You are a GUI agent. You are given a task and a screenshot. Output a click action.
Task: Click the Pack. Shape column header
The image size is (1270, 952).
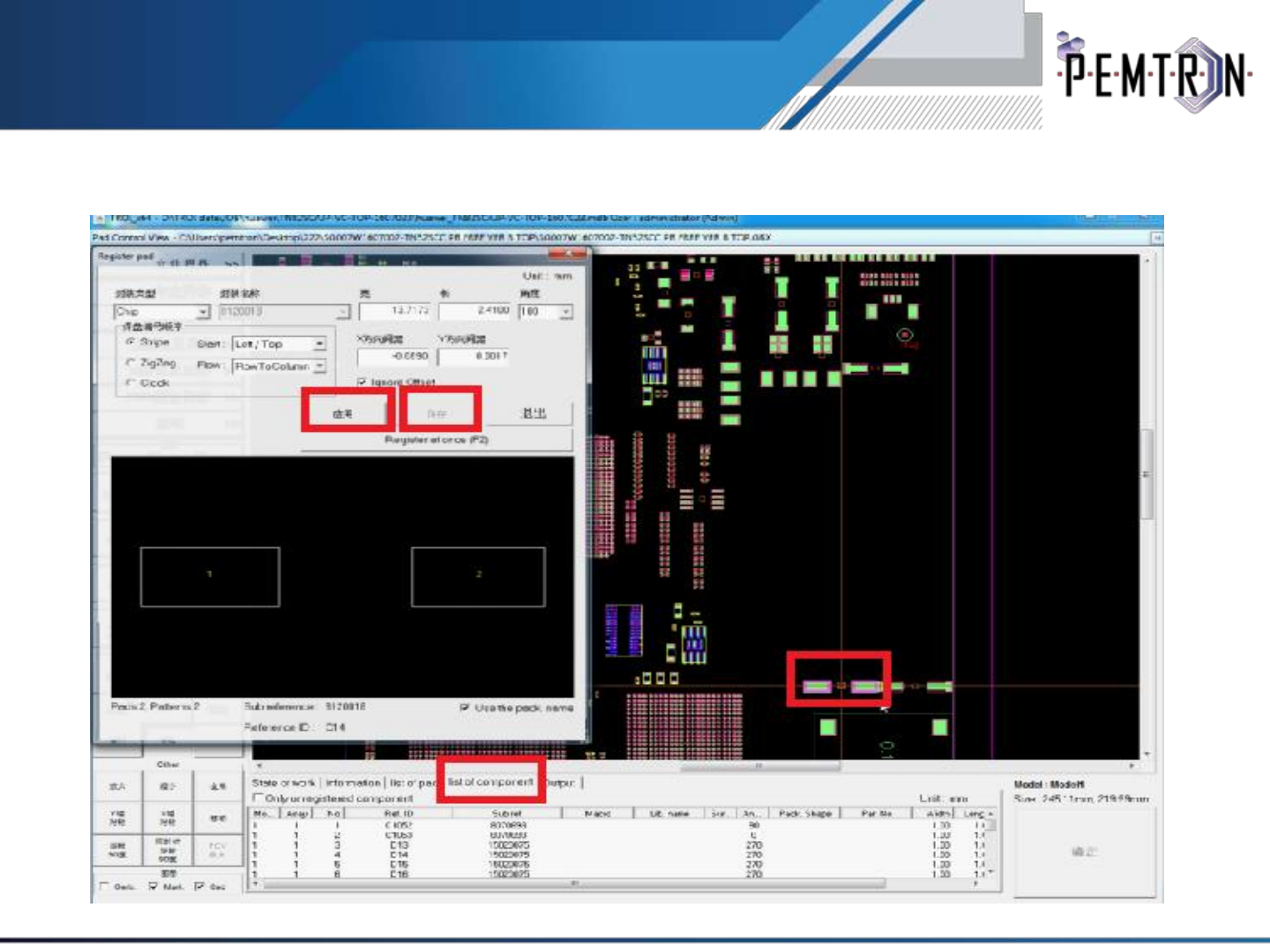click(x=804, y=814)
